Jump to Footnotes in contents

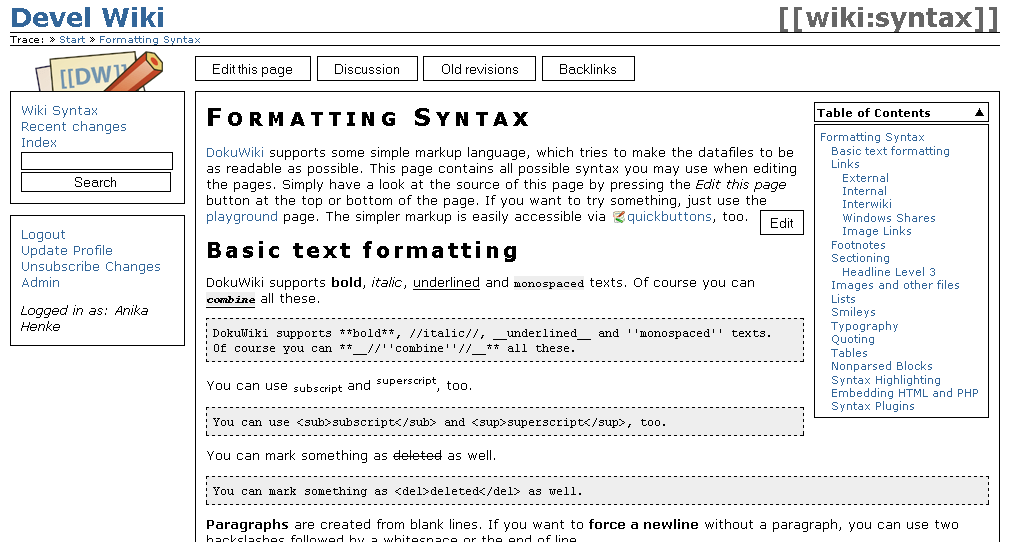[x=858, y=245]
